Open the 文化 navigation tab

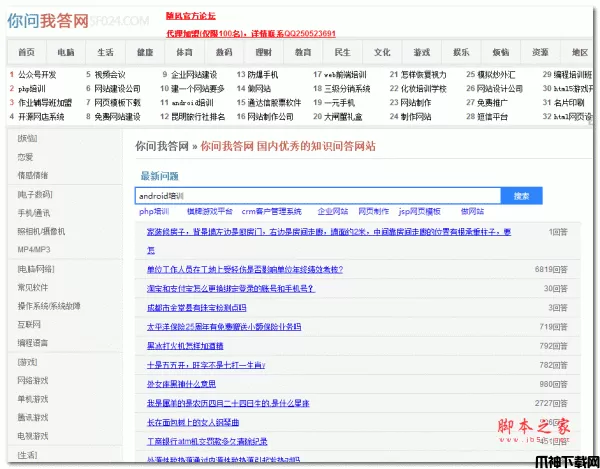tap(382, 51)
